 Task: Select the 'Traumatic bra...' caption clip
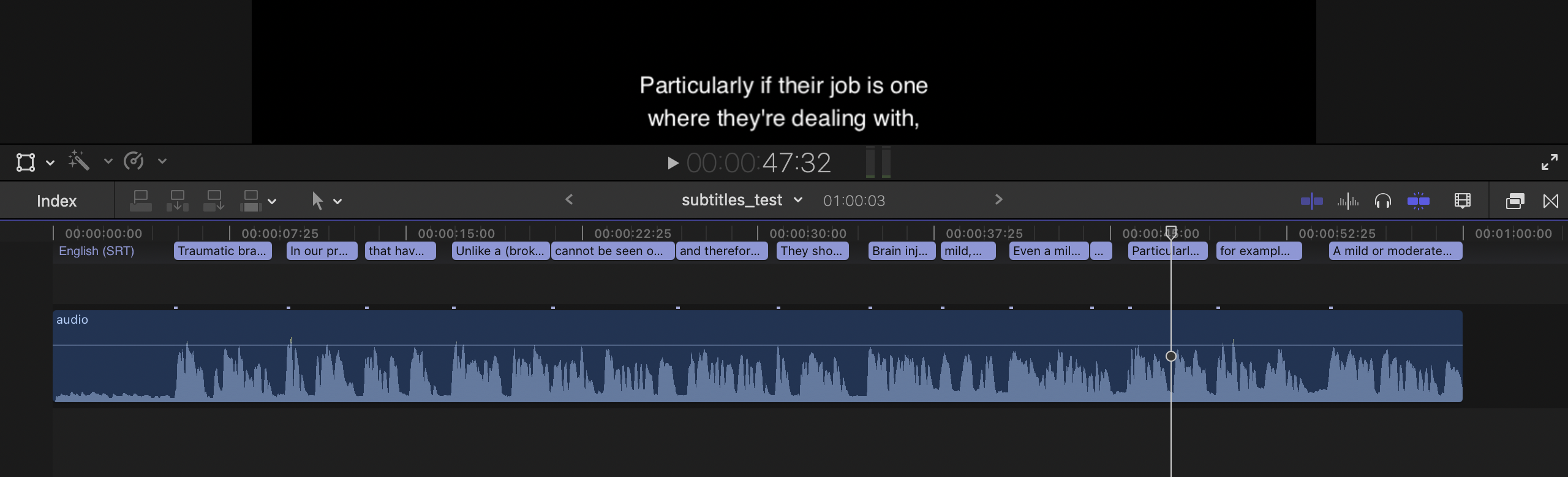[223, 251]
